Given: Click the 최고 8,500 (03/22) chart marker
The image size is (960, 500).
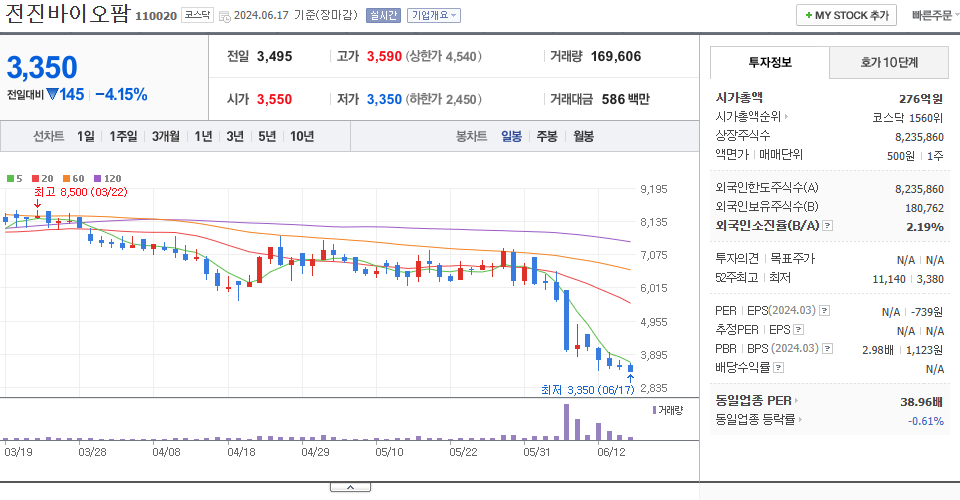Looking at the screenshot, I should 80,192.
